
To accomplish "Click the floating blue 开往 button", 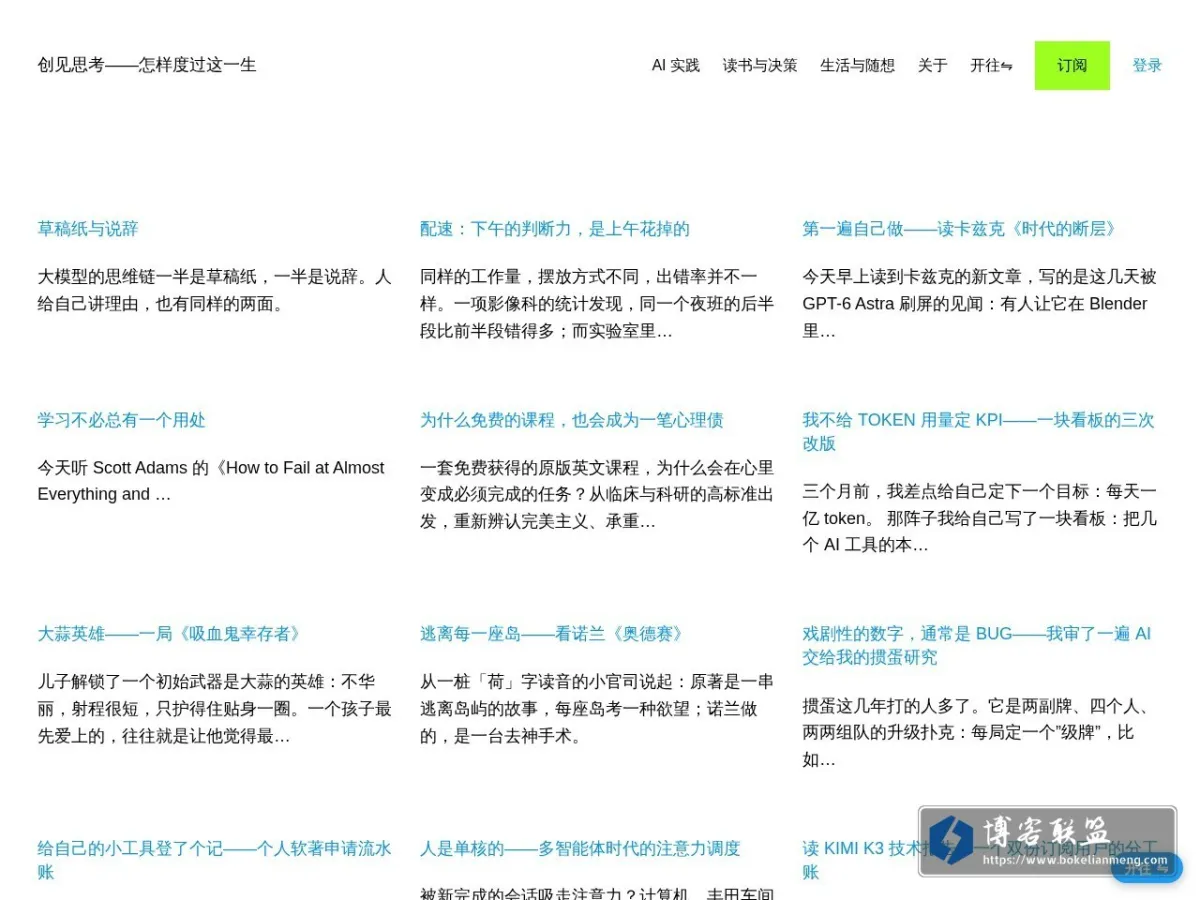I will pos(1147,868).
